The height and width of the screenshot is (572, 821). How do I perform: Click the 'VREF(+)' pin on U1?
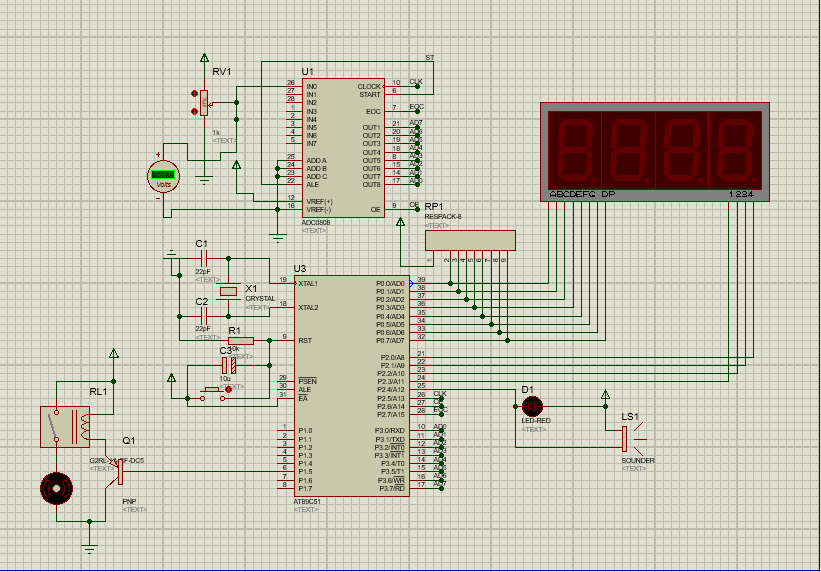tap(319, 202)
